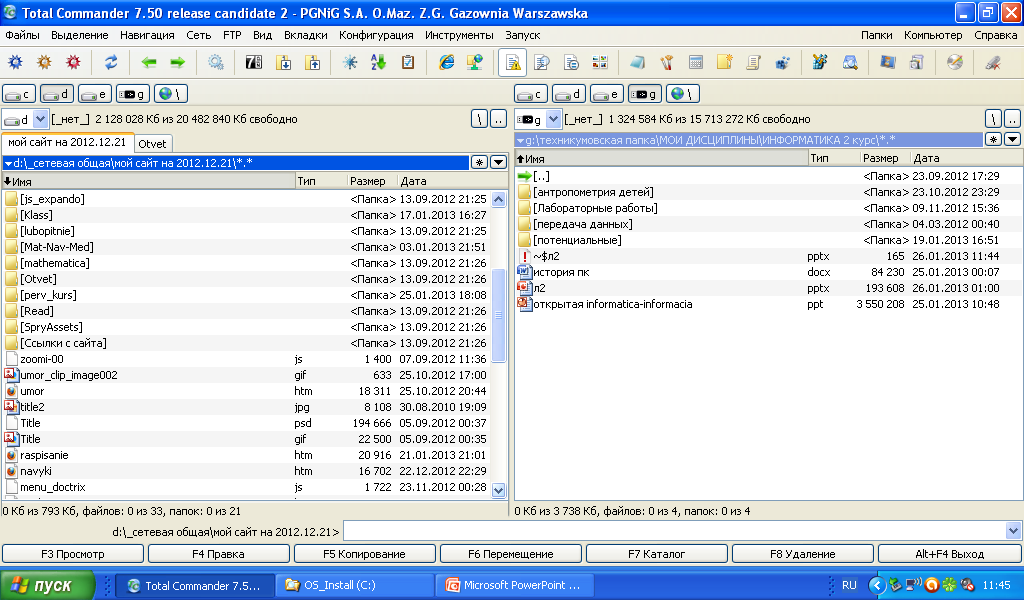Open the notepad toolbar icon
The width and height of the screenshot is (1024, 600).
tap(637, 63)
